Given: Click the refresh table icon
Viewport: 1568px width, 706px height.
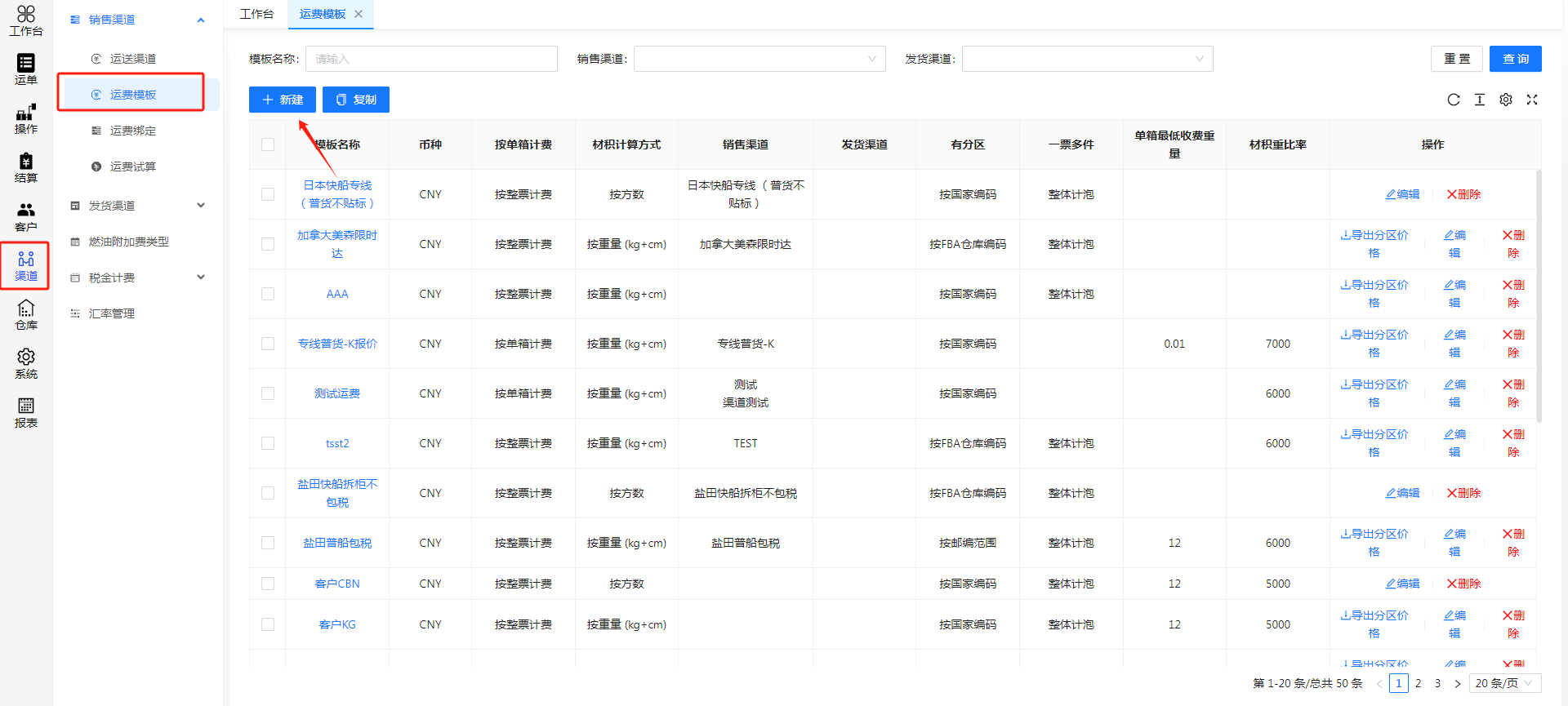Looking at the screenshot, I should [1454, 100].
